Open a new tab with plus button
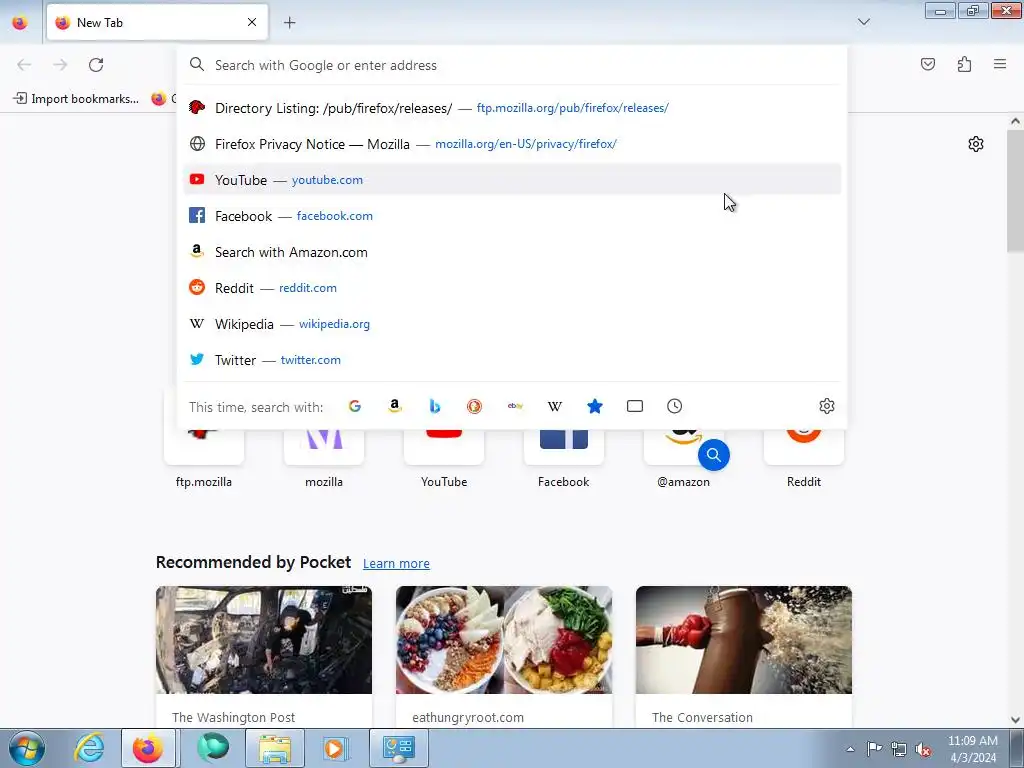This screenshot has height=768, width=1024. (289, 22)
